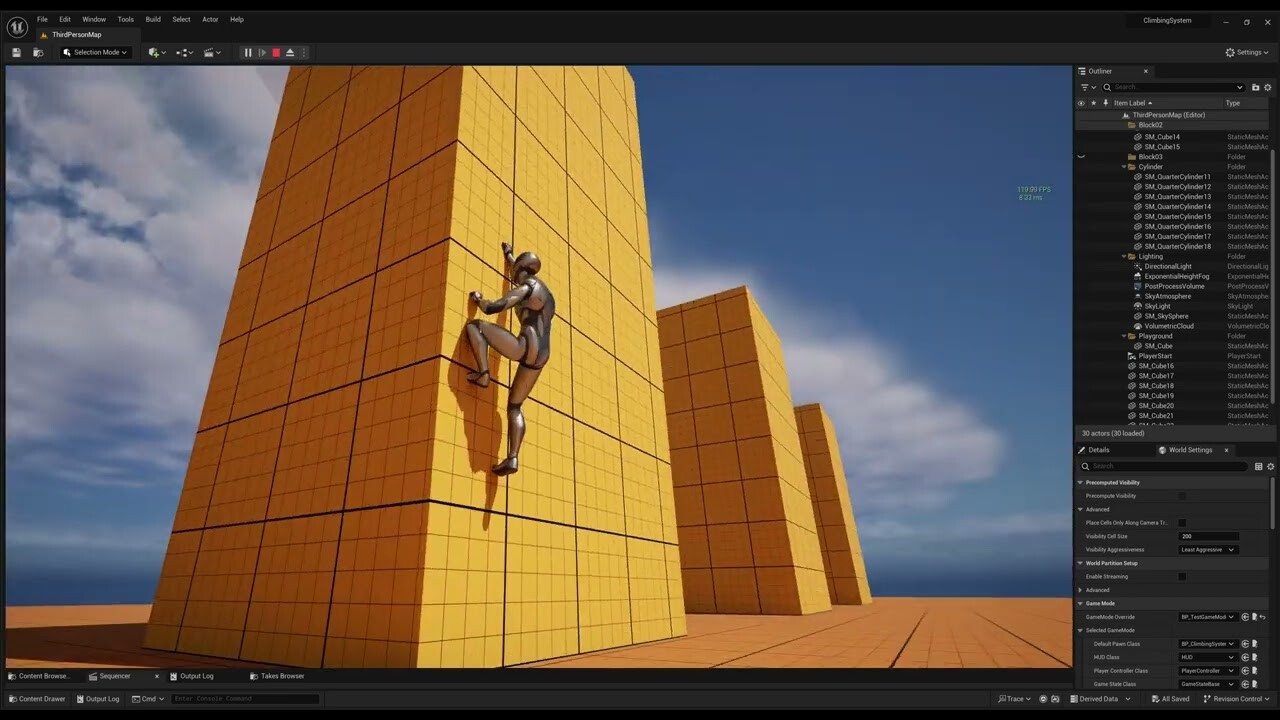Enable the Precompute Visibility checkbox

[1183, 495]
